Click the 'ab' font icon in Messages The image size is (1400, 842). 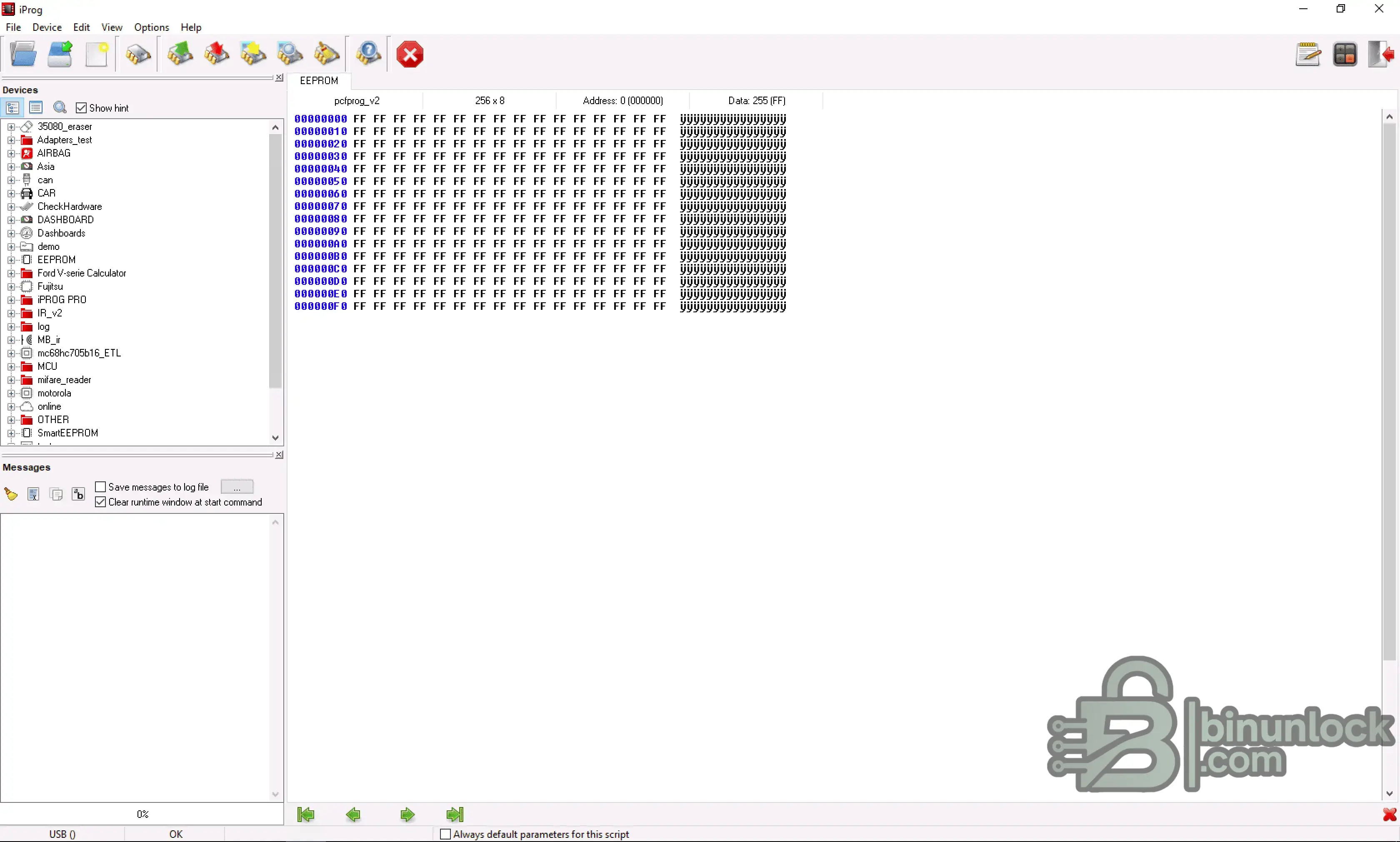(x=78, y=494)
